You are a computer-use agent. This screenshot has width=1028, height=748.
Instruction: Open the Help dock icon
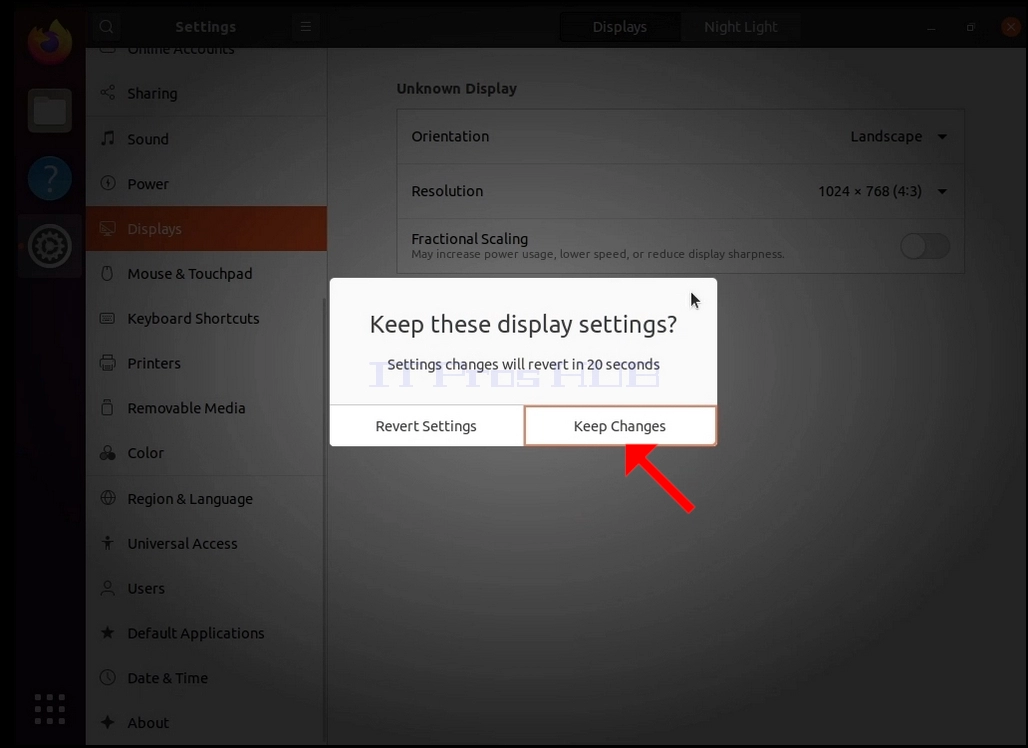coord(50,178)
